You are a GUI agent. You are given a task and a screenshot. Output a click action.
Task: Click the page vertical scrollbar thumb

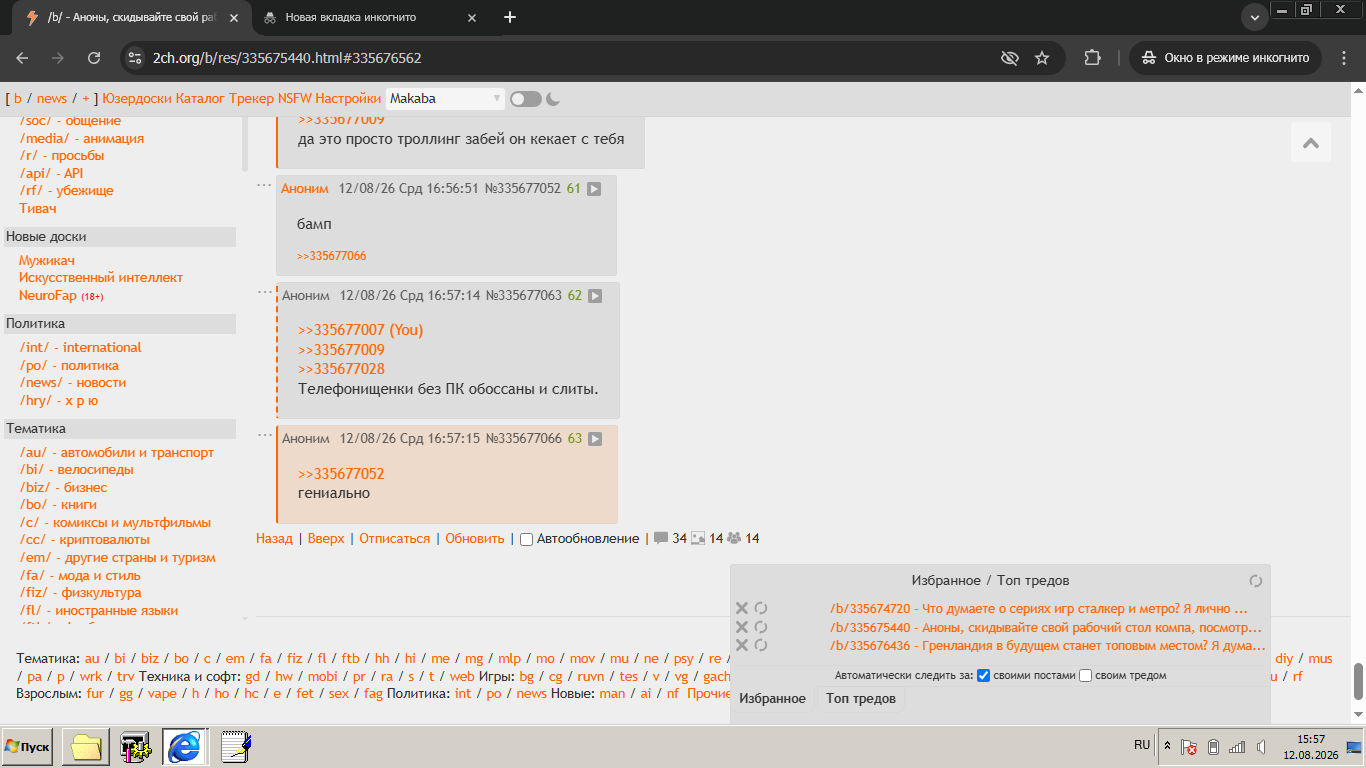(x=1358, y=682)
